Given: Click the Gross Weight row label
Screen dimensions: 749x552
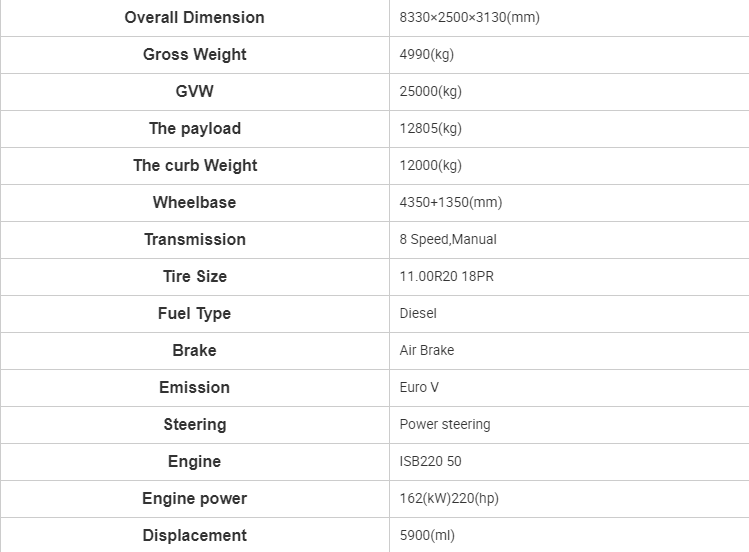Looking at the screenshot, I should (194, 54).
